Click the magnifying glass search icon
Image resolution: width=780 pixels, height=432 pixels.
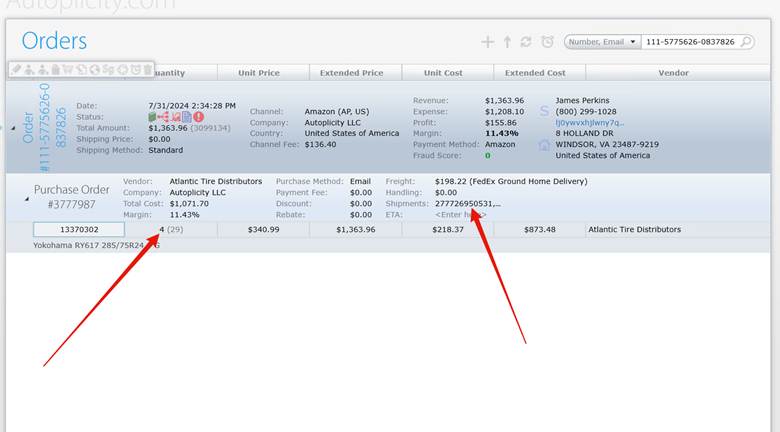point(746,42)
